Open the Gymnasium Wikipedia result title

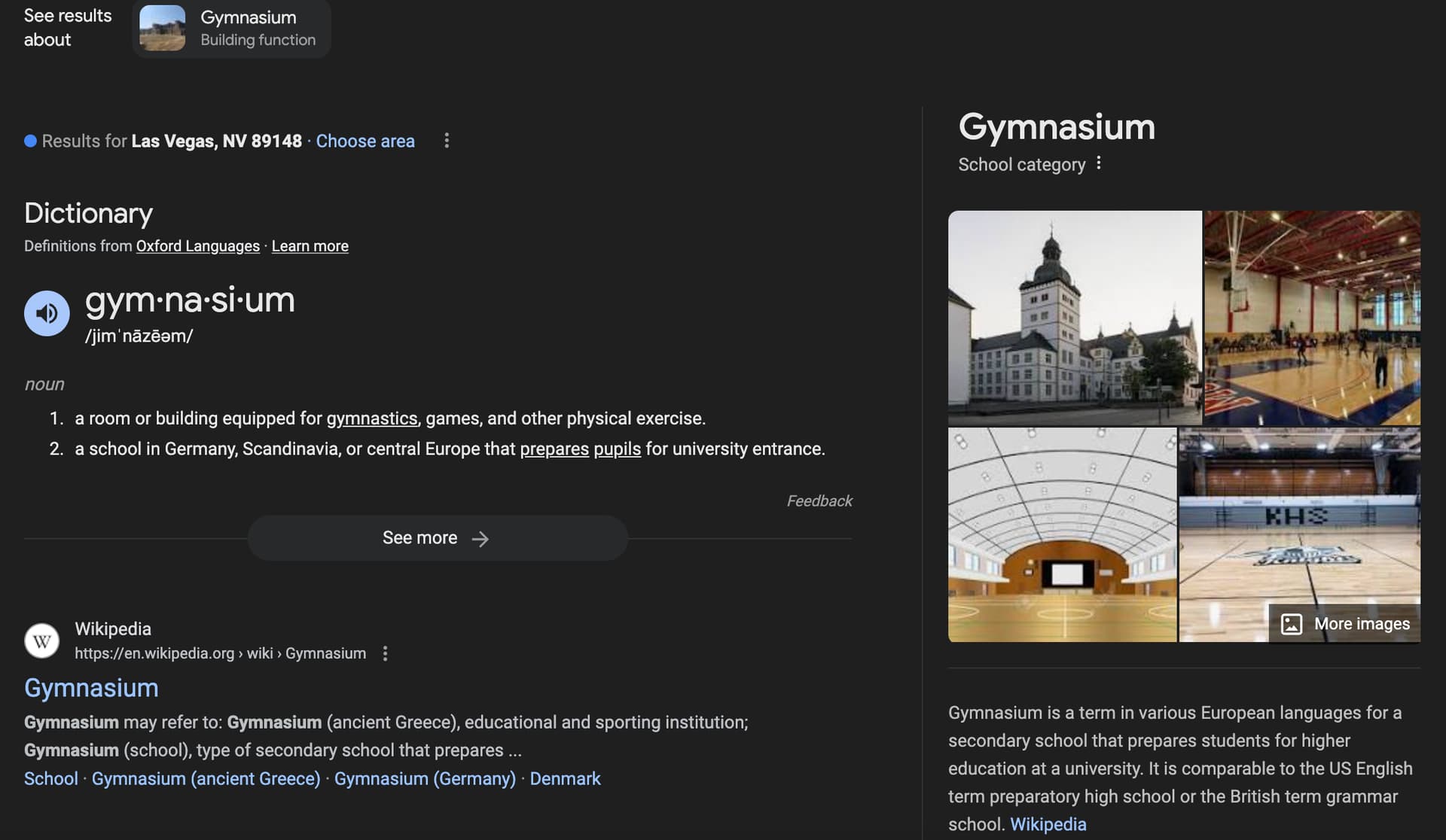tap(91, 688)
